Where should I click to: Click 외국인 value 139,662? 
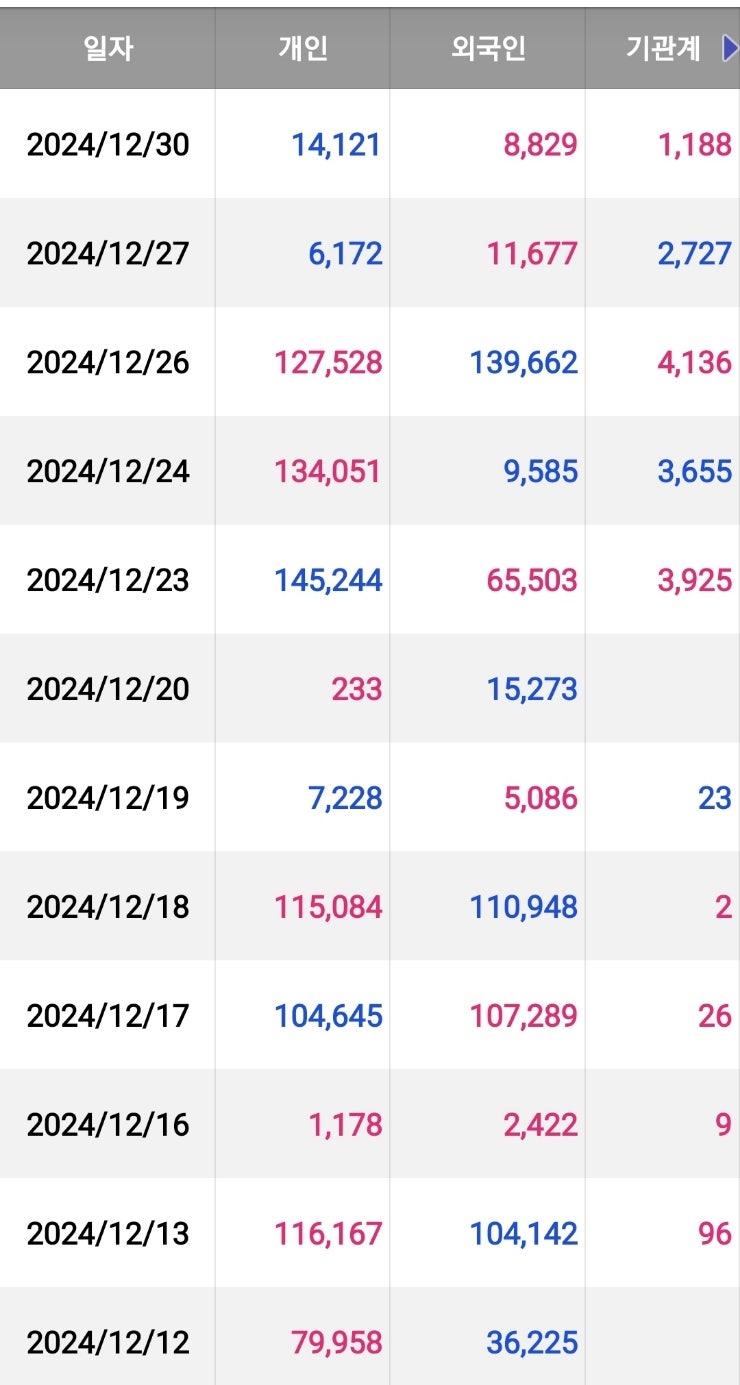523,362
